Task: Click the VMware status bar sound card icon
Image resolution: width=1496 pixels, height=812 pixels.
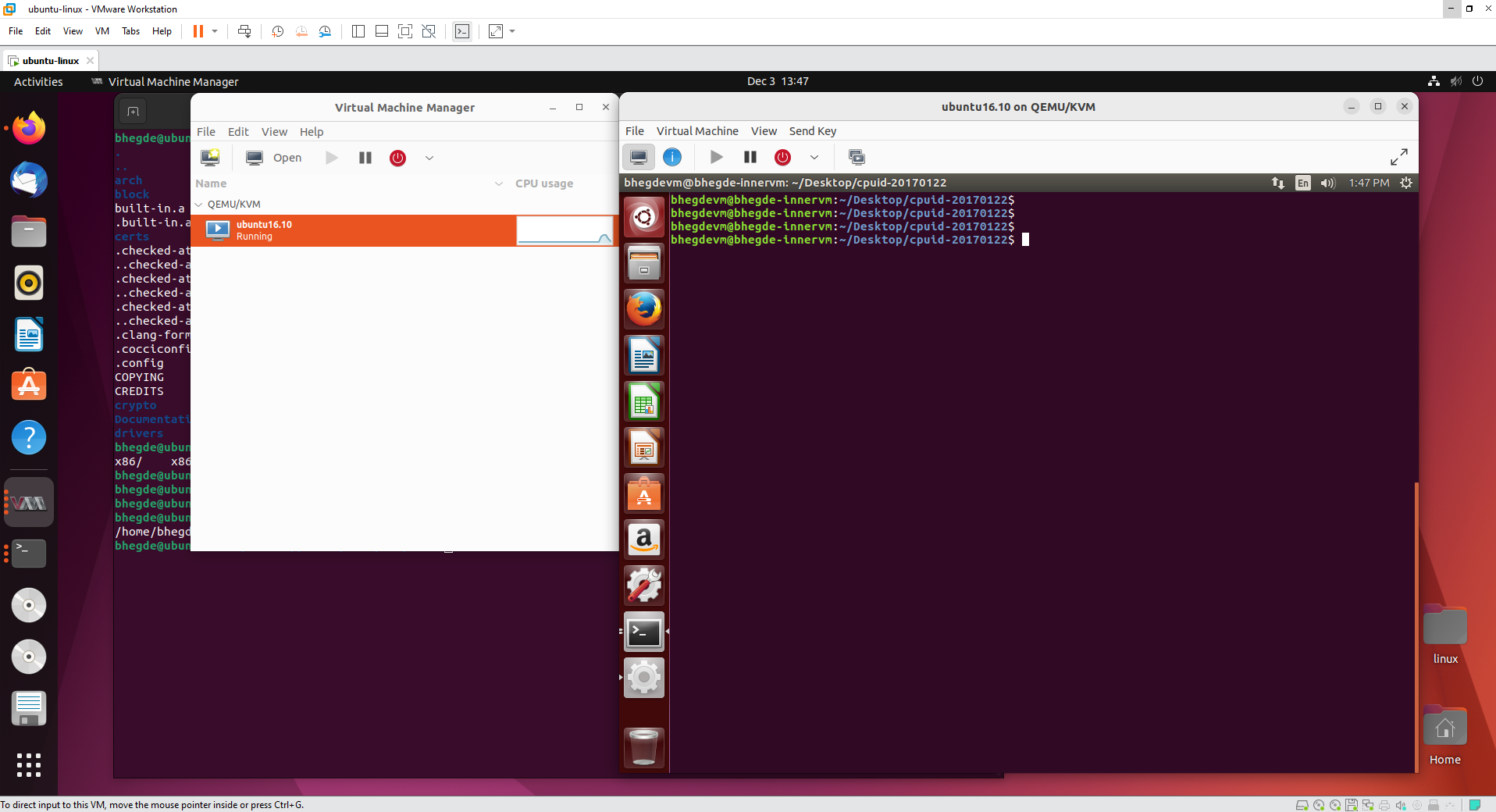Action: tap(1401, 805)
